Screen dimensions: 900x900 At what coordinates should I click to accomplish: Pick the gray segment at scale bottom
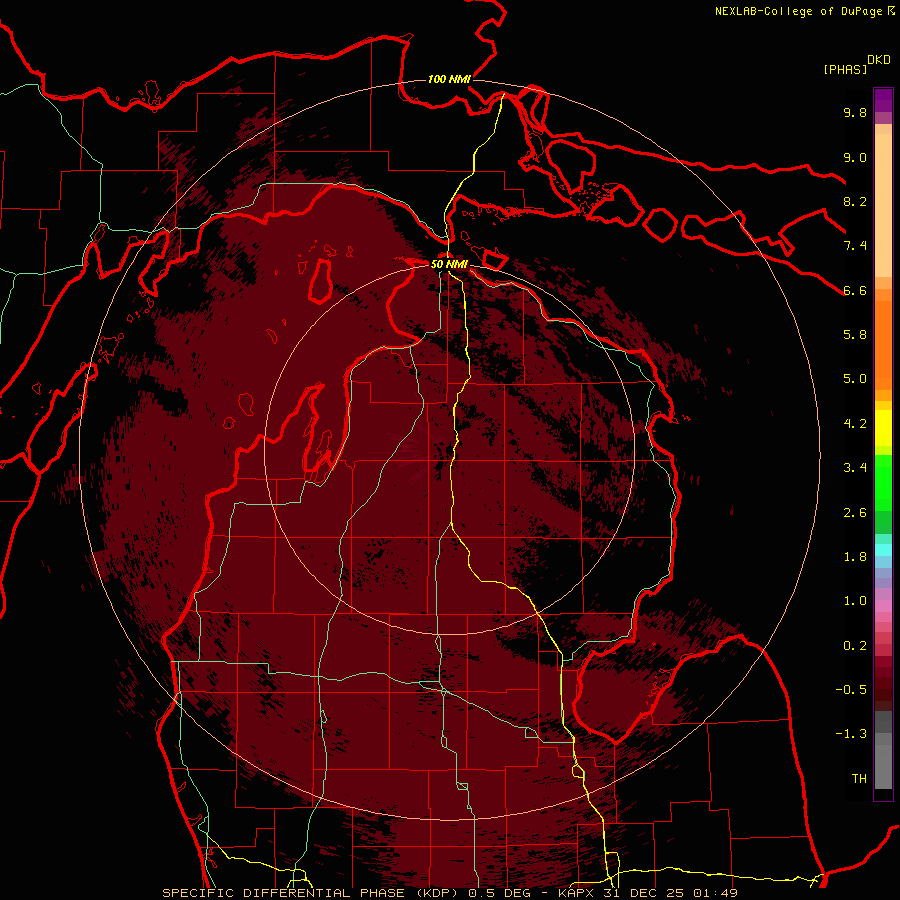pyautogui.click(x=883, y=767)
